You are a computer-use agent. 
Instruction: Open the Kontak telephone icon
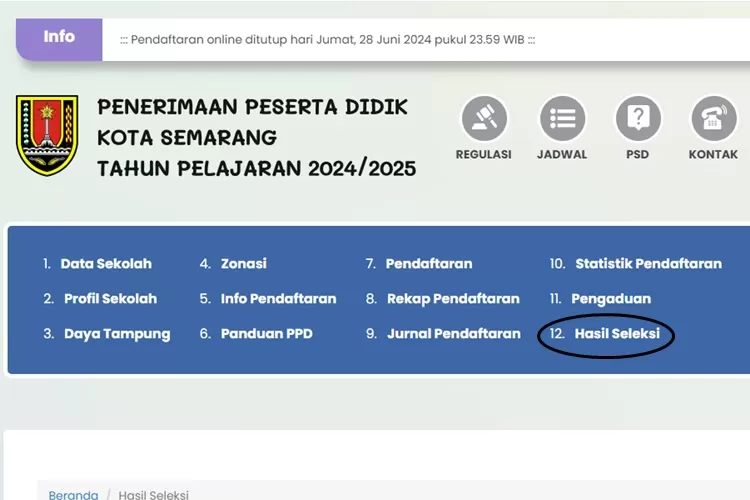point(714,118)
